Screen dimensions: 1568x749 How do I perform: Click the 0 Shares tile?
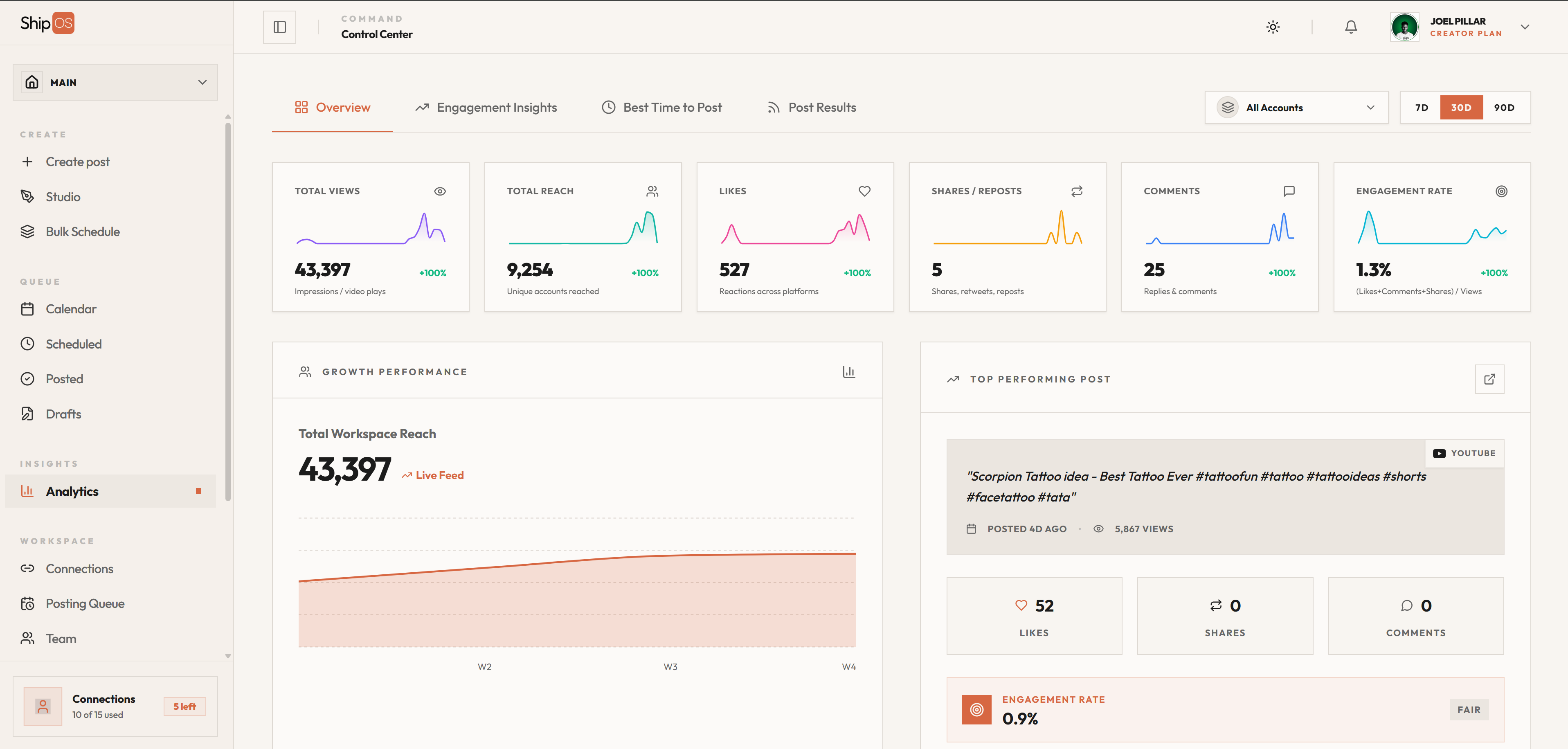click(1225, 616)
